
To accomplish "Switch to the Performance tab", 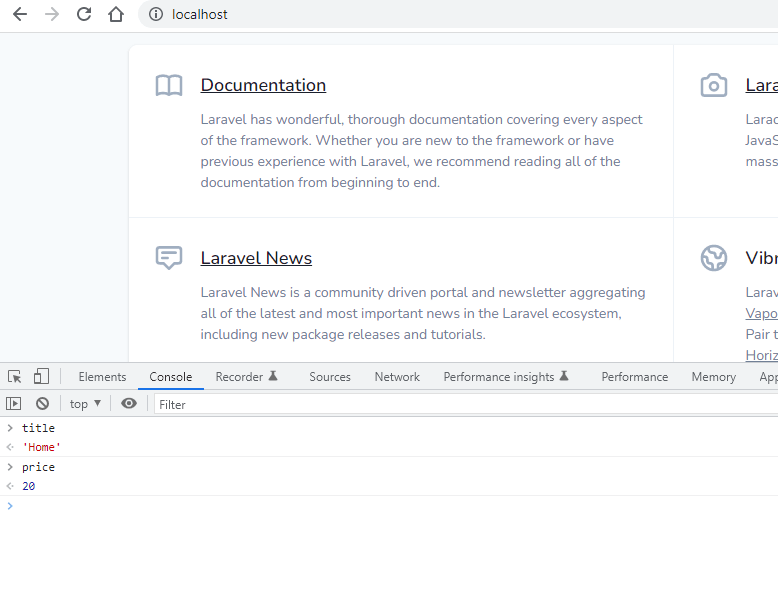I will point(635,377).
